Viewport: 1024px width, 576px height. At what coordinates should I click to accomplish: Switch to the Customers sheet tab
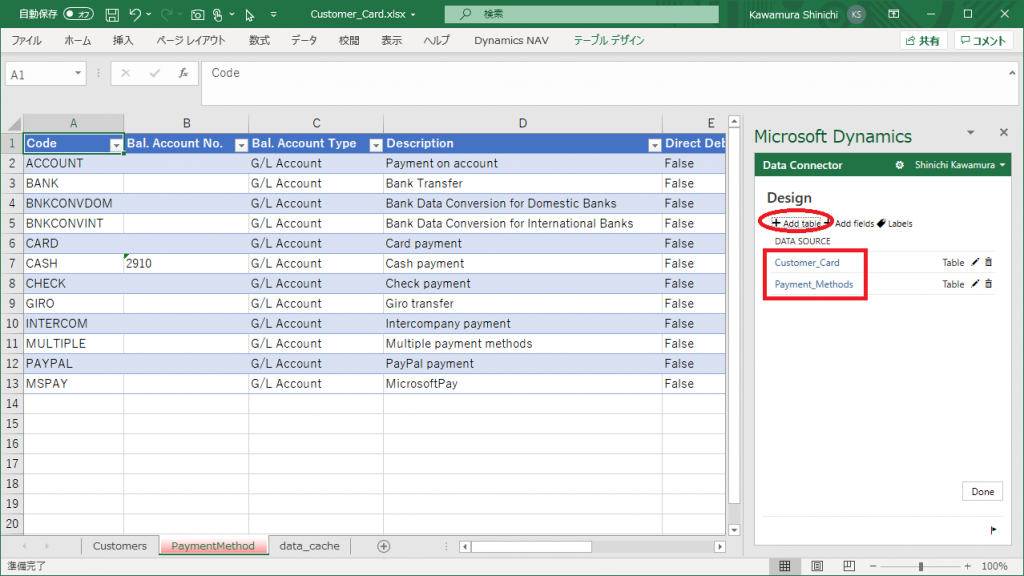pos(119,546)
